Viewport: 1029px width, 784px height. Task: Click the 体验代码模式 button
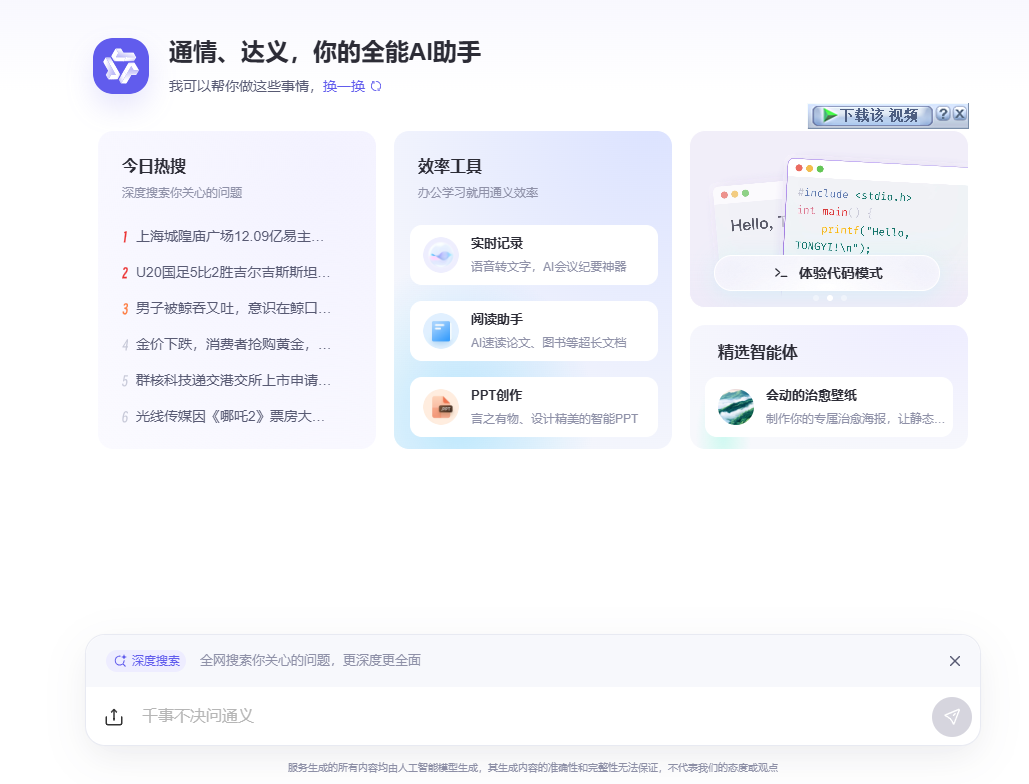point(827,273)
